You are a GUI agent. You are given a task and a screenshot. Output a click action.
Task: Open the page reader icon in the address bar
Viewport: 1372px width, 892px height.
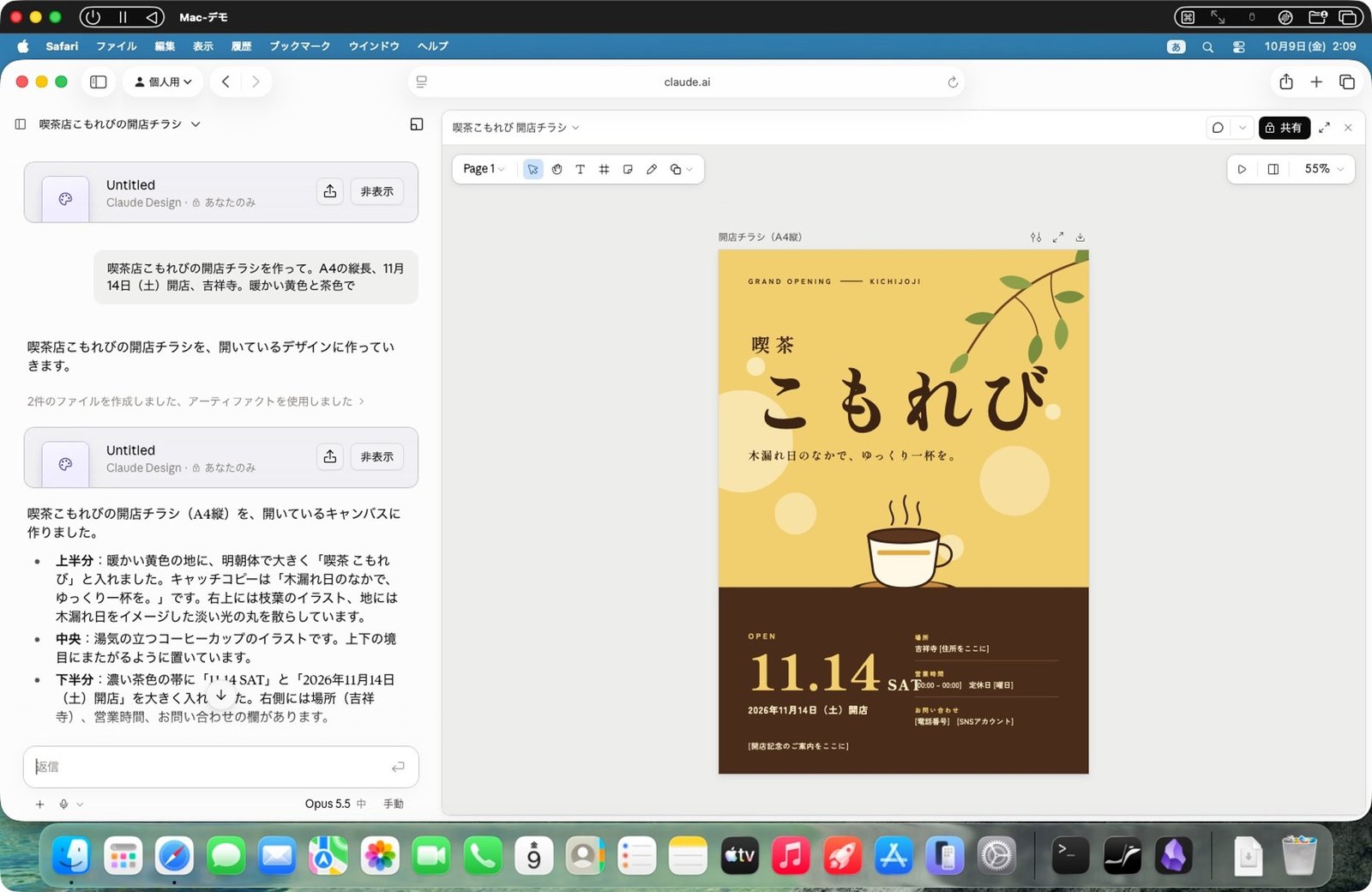click(422, 82)
